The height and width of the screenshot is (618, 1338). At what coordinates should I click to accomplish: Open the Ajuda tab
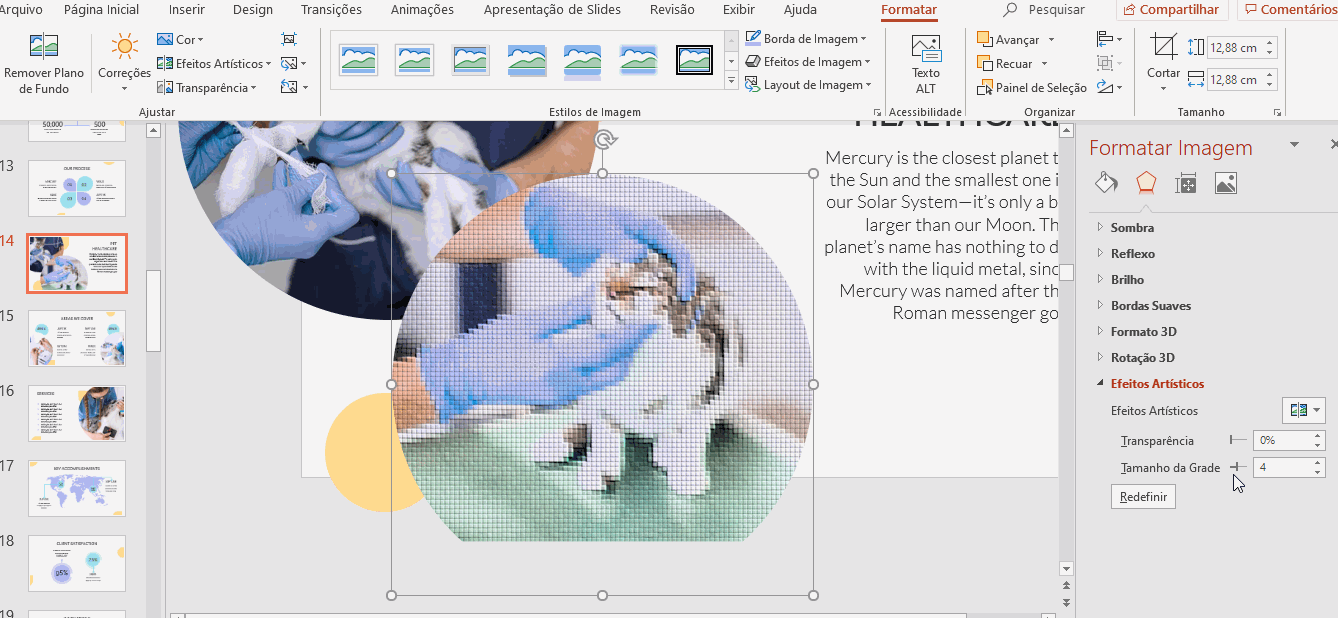tap(800, 10)
